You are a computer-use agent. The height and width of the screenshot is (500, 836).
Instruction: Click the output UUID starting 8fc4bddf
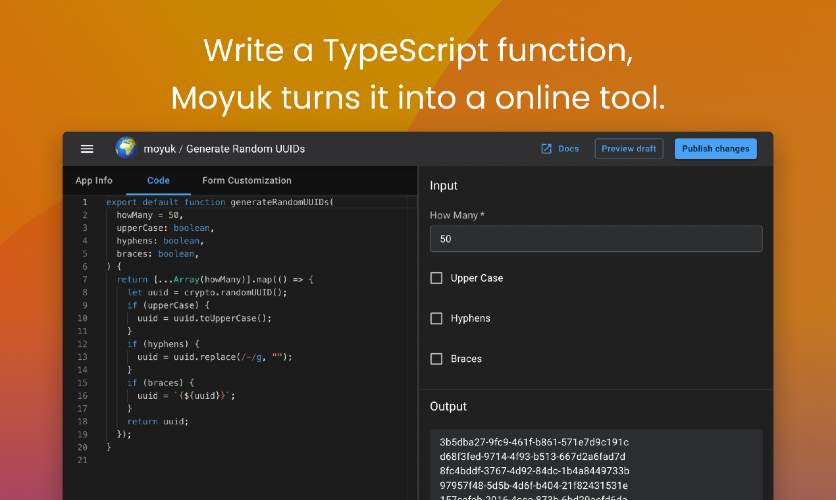click(534, 471)
